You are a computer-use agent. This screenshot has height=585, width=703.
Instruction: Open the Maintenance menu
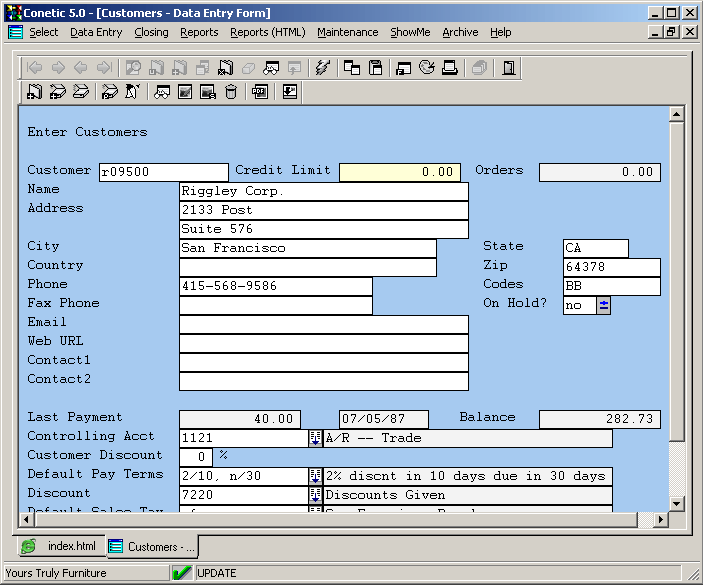tap(347, 32)
